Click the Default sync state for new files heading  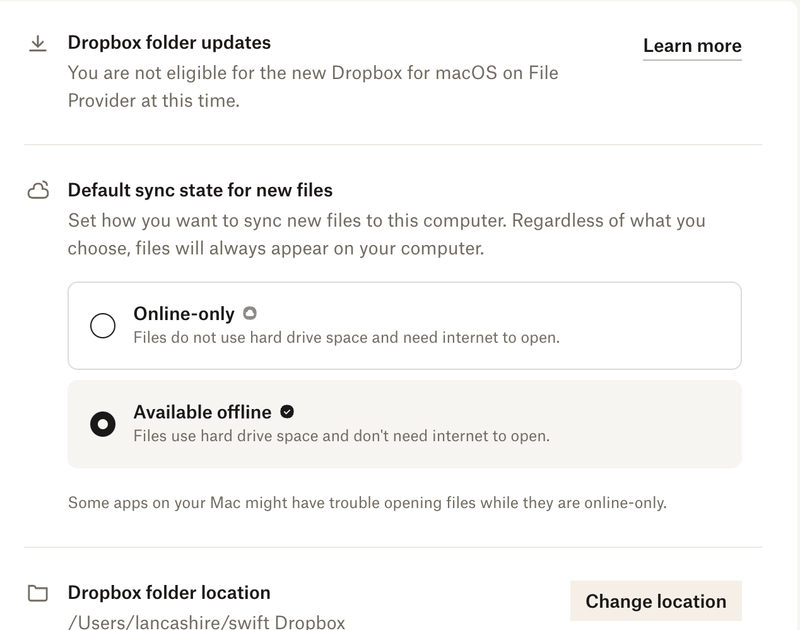pos(200,189)
